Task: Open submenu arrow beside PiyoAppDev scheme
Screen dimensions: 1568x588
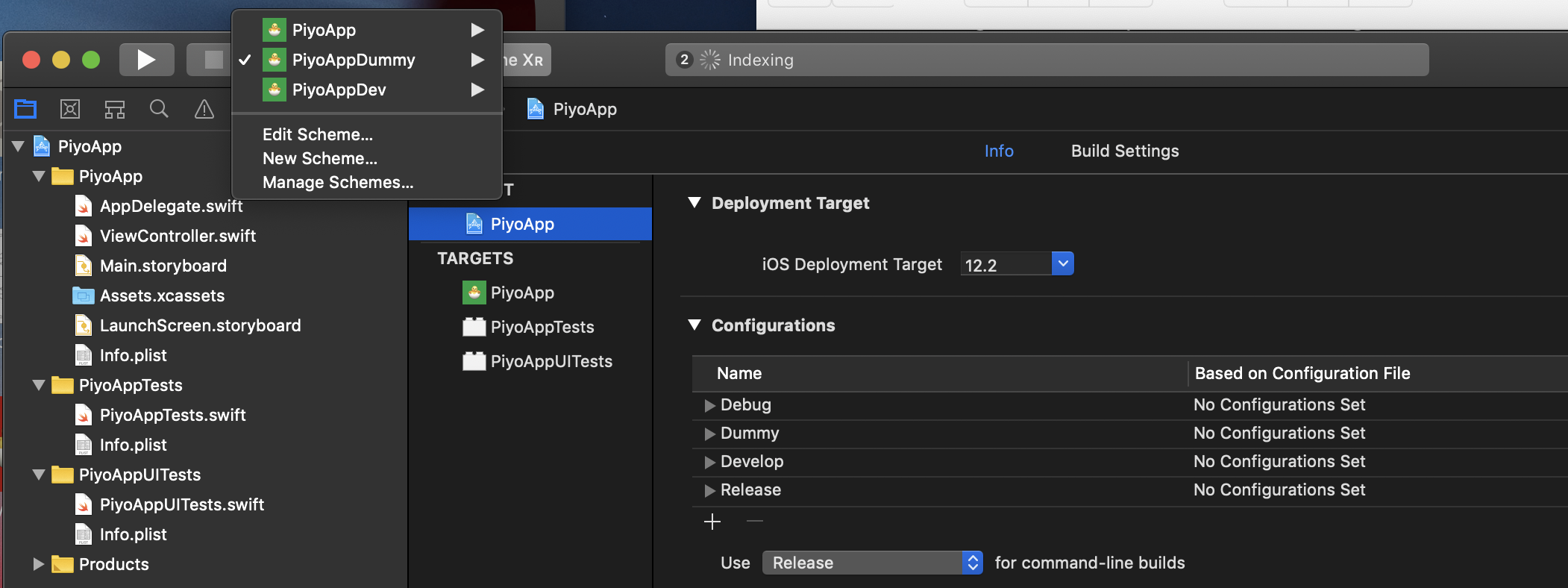Action: (x=477, y=90)
